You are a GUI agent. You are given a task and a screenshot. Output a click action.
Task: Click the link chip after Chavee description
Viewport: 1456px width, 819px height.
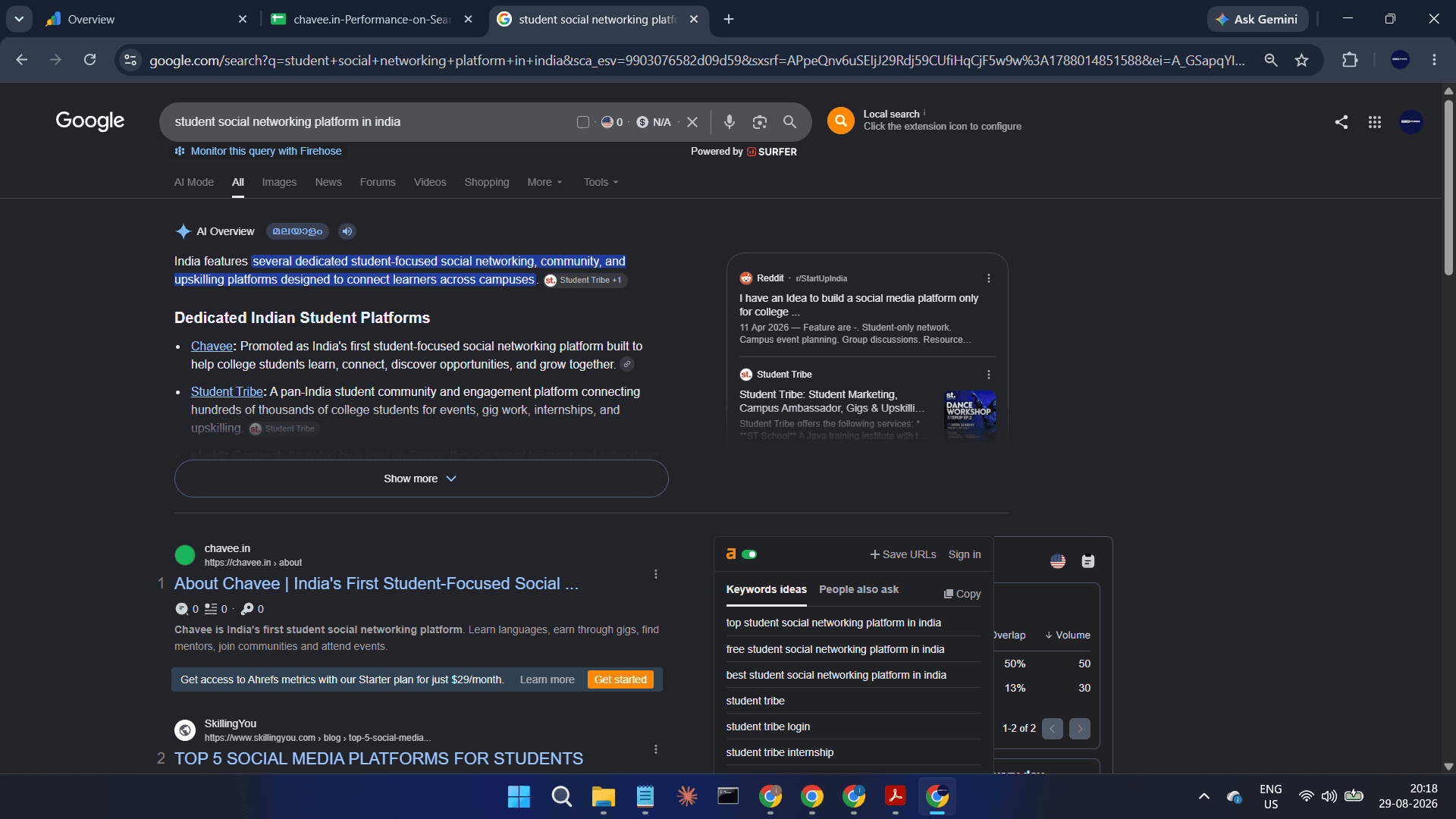point(627,365)
